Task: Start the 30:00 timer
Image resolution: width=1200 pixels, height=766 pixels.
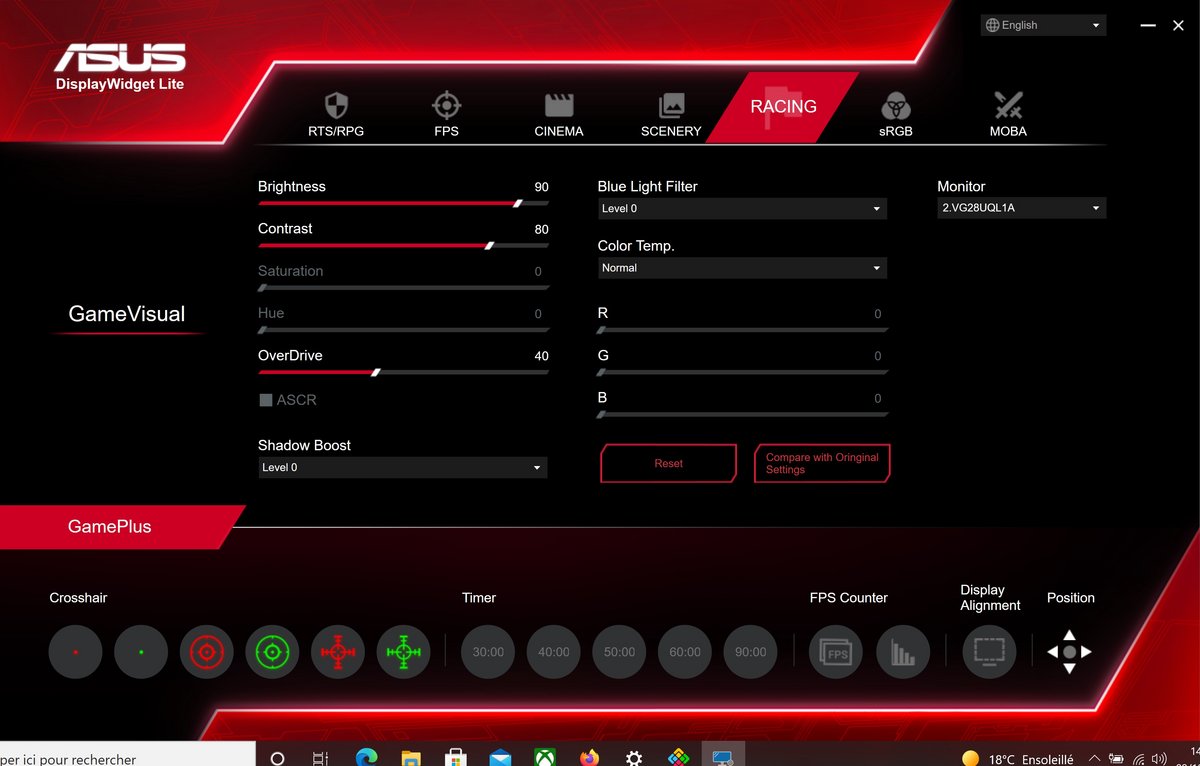Action: pyautogui.click(x=488, y=652)
